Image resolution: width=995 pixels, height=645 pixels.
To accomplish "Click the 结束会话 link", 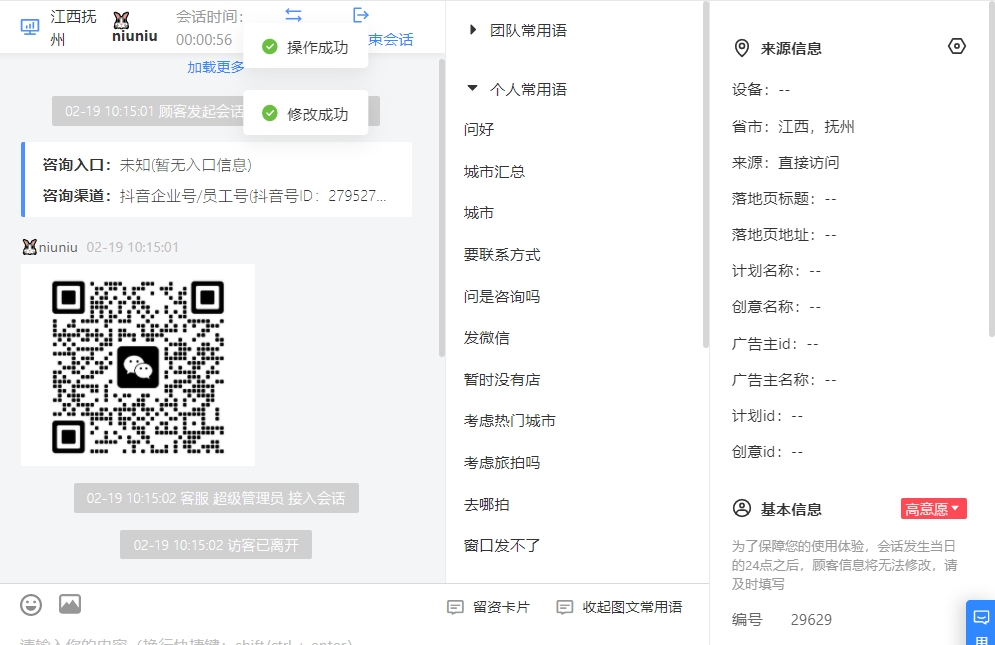I will pos(391,39).
